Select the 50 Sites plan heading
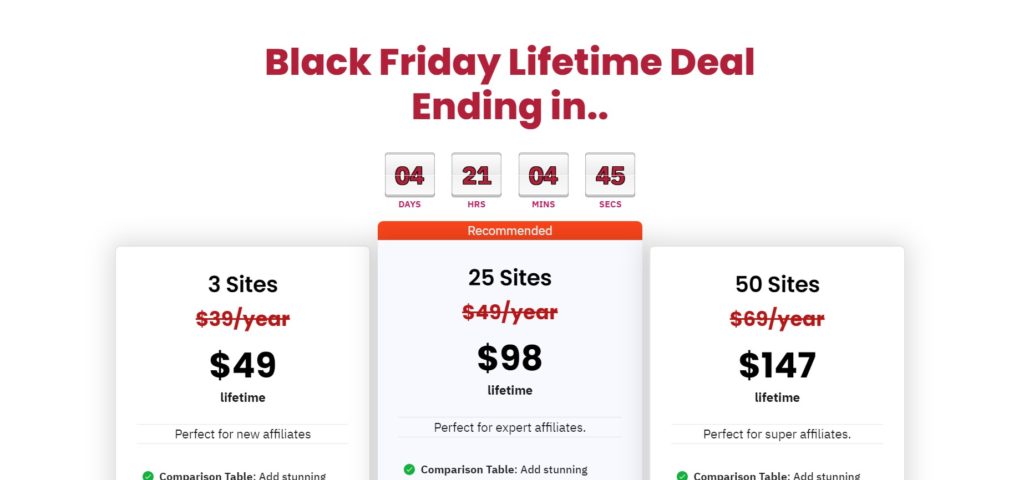The height and width of the screenshot is (480, 1024). click(777, 284)
